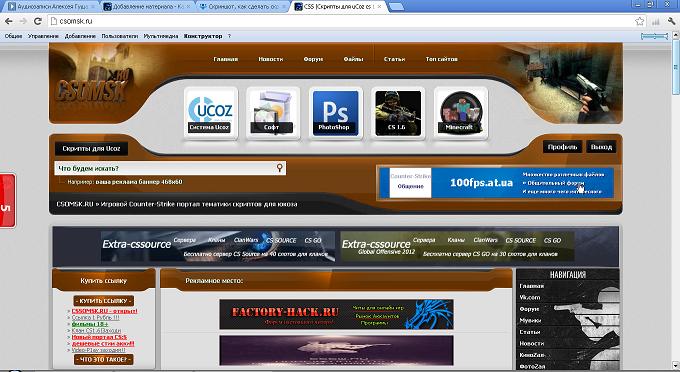680x372 pixels.
Task: Open the Софт category icon
Action: click(x=273, y=113)
